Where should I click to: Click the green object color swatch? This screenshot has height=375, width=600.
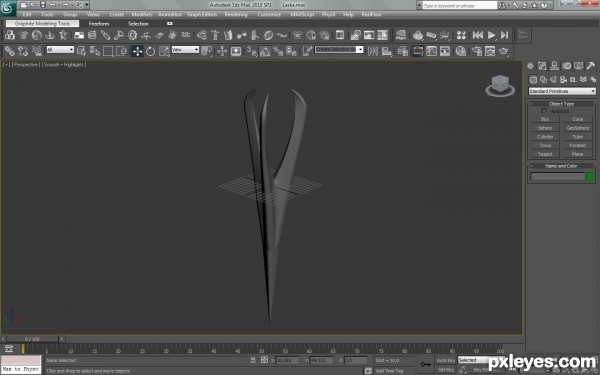pyautogui.click(x=590, y=176)
